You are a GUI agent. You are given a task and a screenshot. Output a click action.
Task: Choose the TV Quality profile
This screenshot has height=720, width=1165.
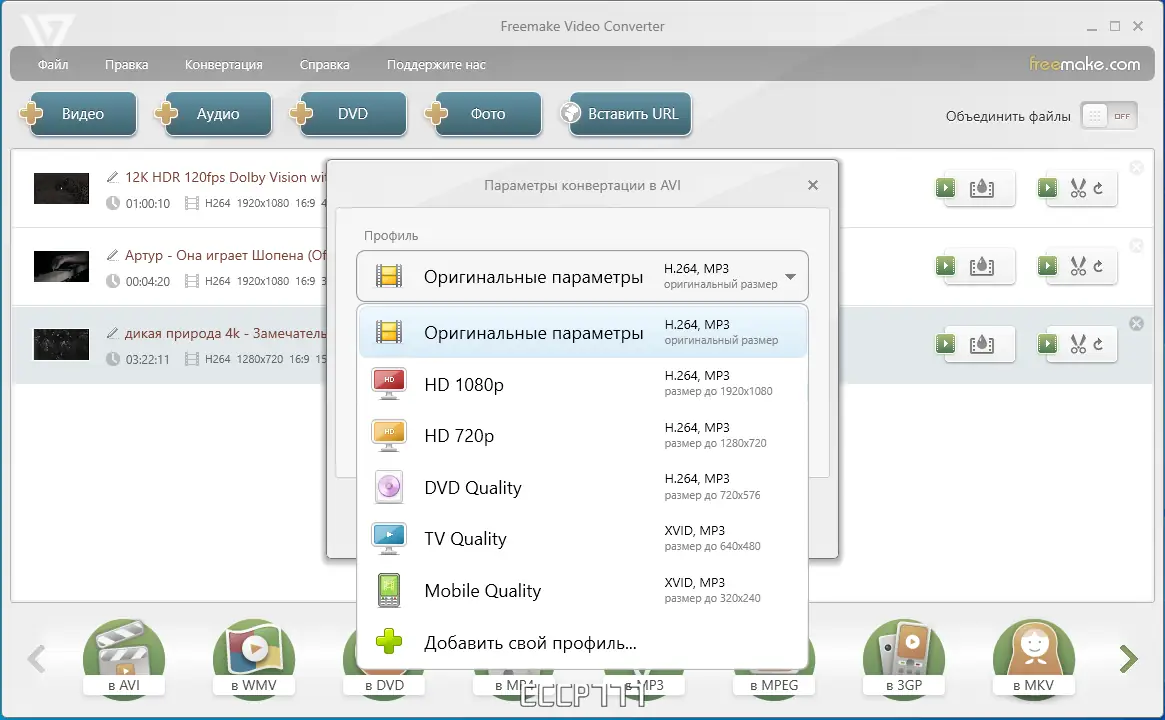pyautogui.click(x=582, y=539)
